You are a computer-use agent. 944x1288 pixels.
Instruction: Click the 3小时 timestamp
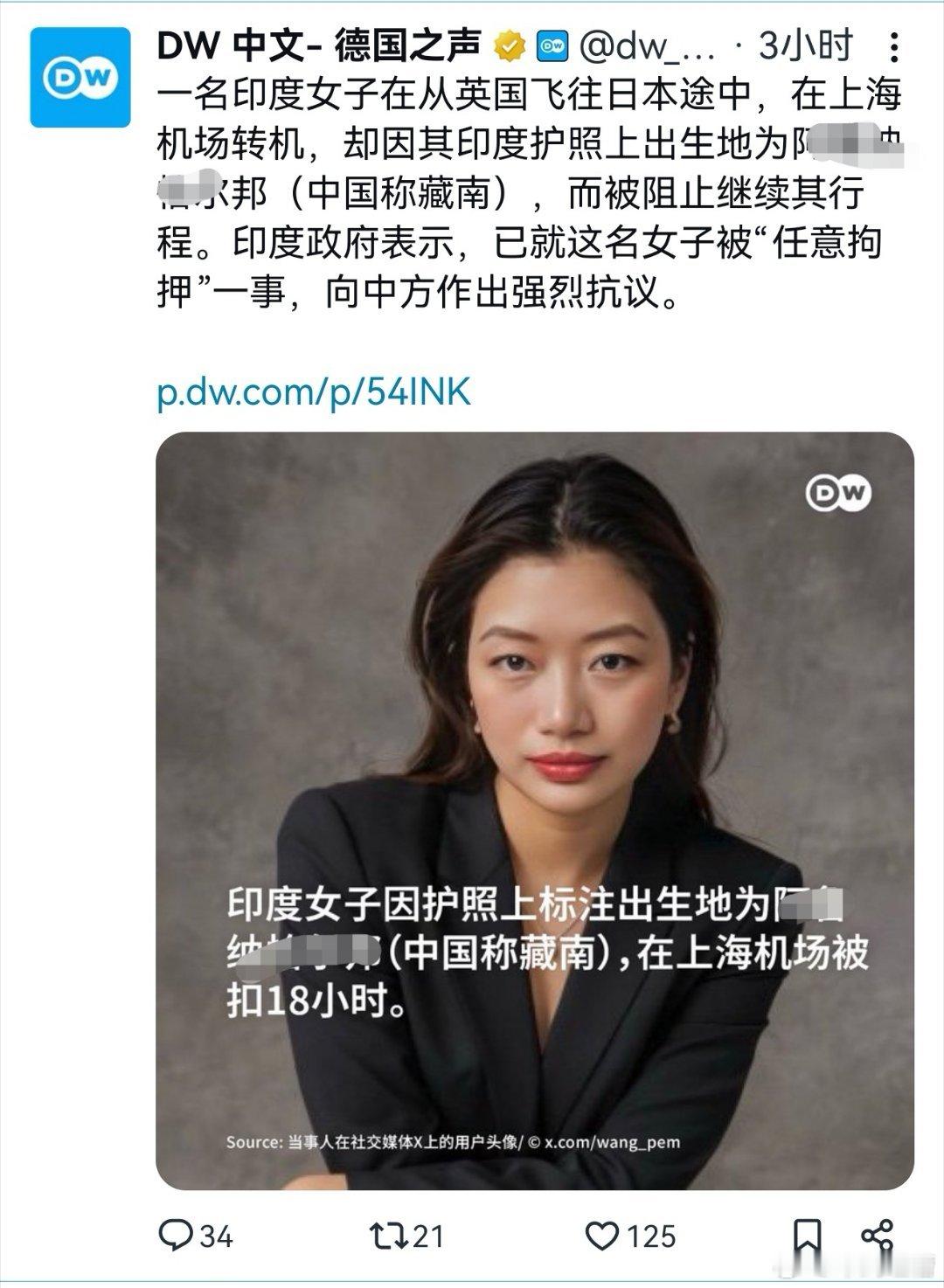(x=805, y=46)
